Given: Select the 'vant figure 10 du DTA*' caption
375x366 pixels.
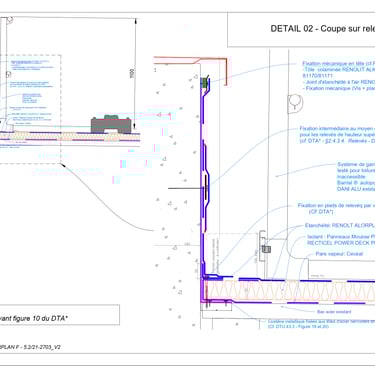Looking at the screenshot, I should (34, 318).
